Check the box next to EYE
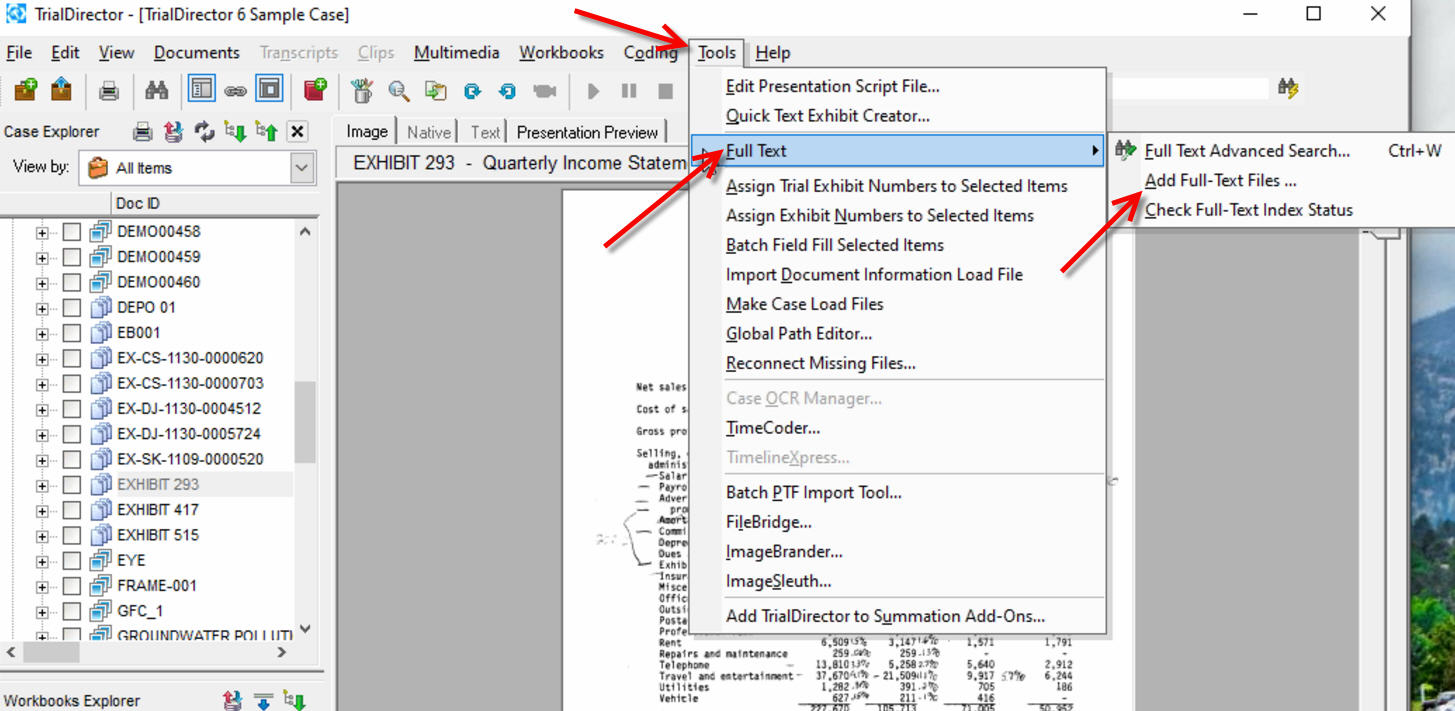This screenshot has width=1455, height=711. pos(72,561)
